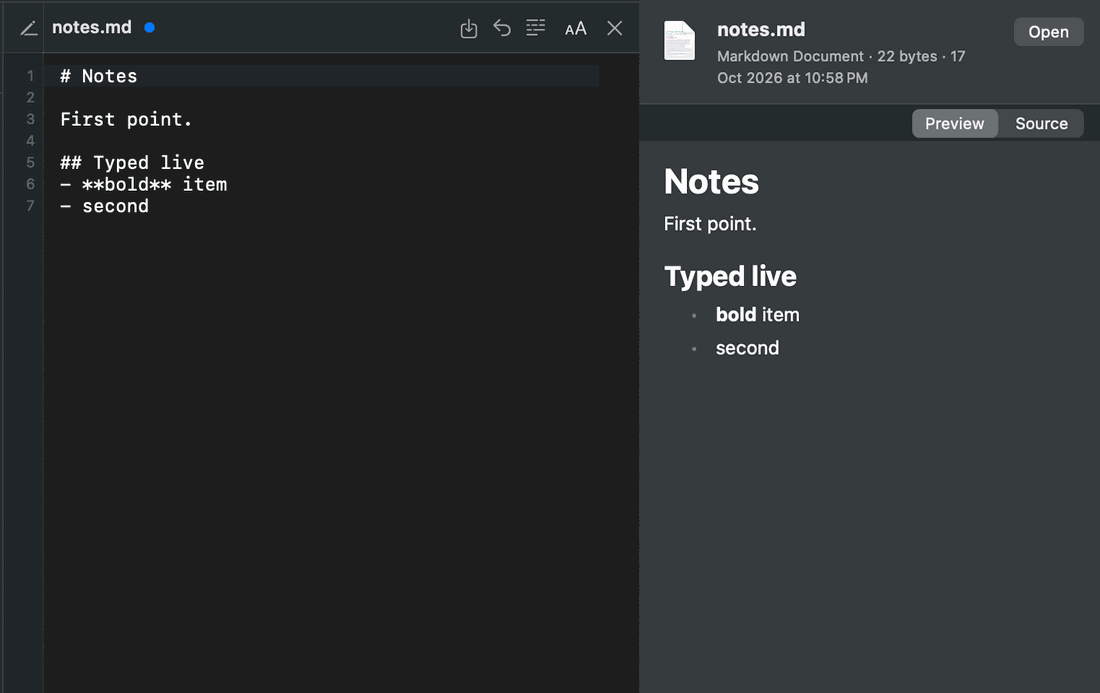
Task: Click the line '- **bold** item' in editor
Action: point(143,184)
